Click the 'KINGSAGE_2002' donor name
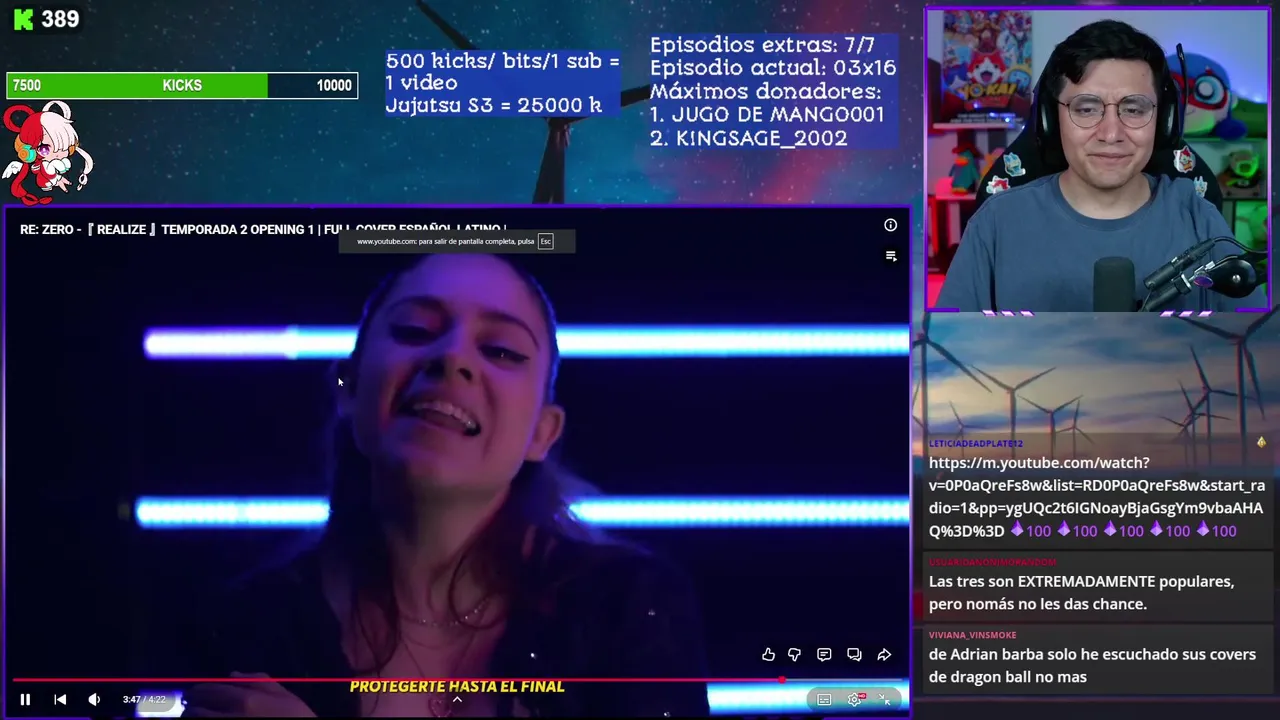The image size is (1280, 720). click(761, 138)
